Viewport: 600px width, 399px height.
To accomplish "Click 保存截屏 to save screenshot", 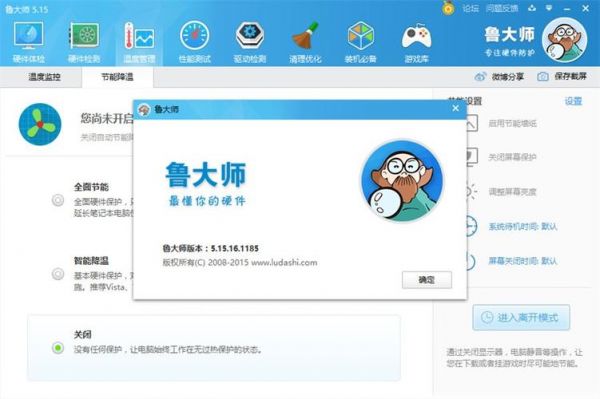I will (x=562, y=77).
